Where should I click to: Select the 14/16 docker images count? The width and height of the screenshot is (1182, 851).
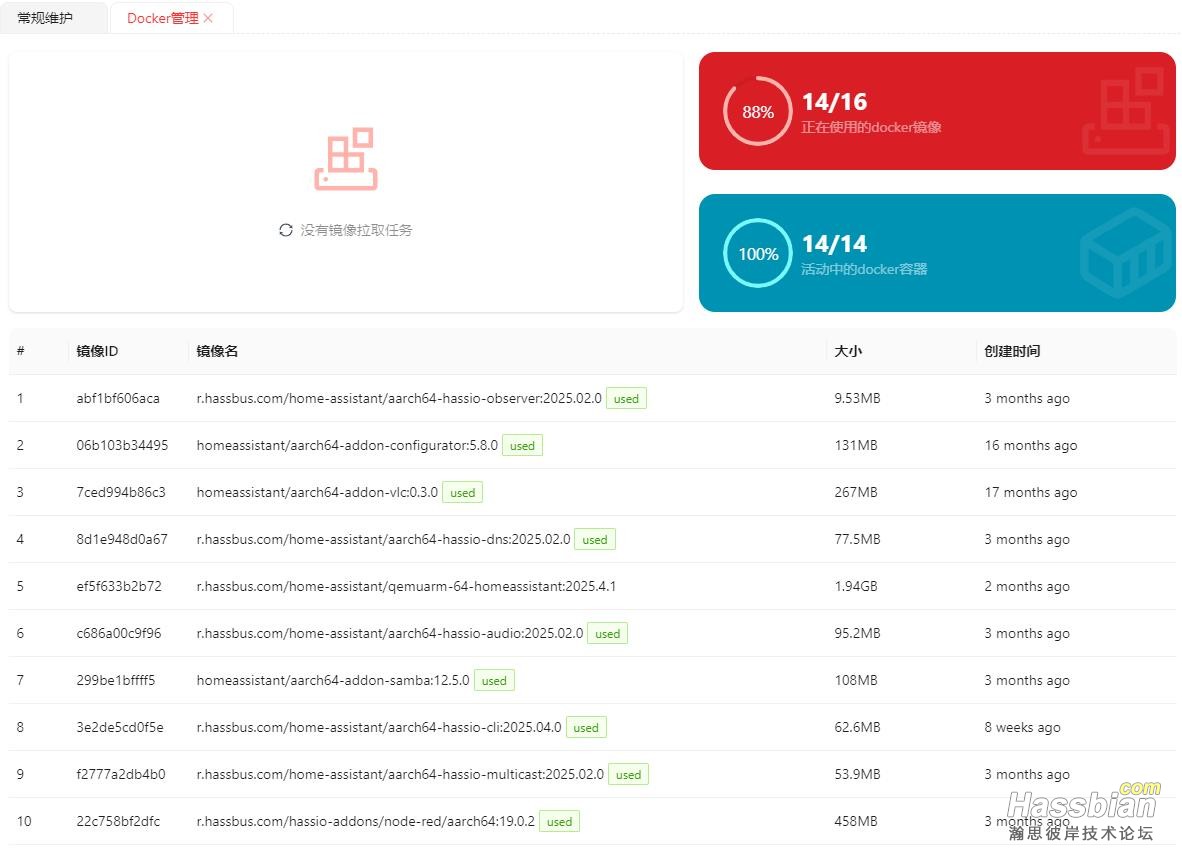point(834,102)
